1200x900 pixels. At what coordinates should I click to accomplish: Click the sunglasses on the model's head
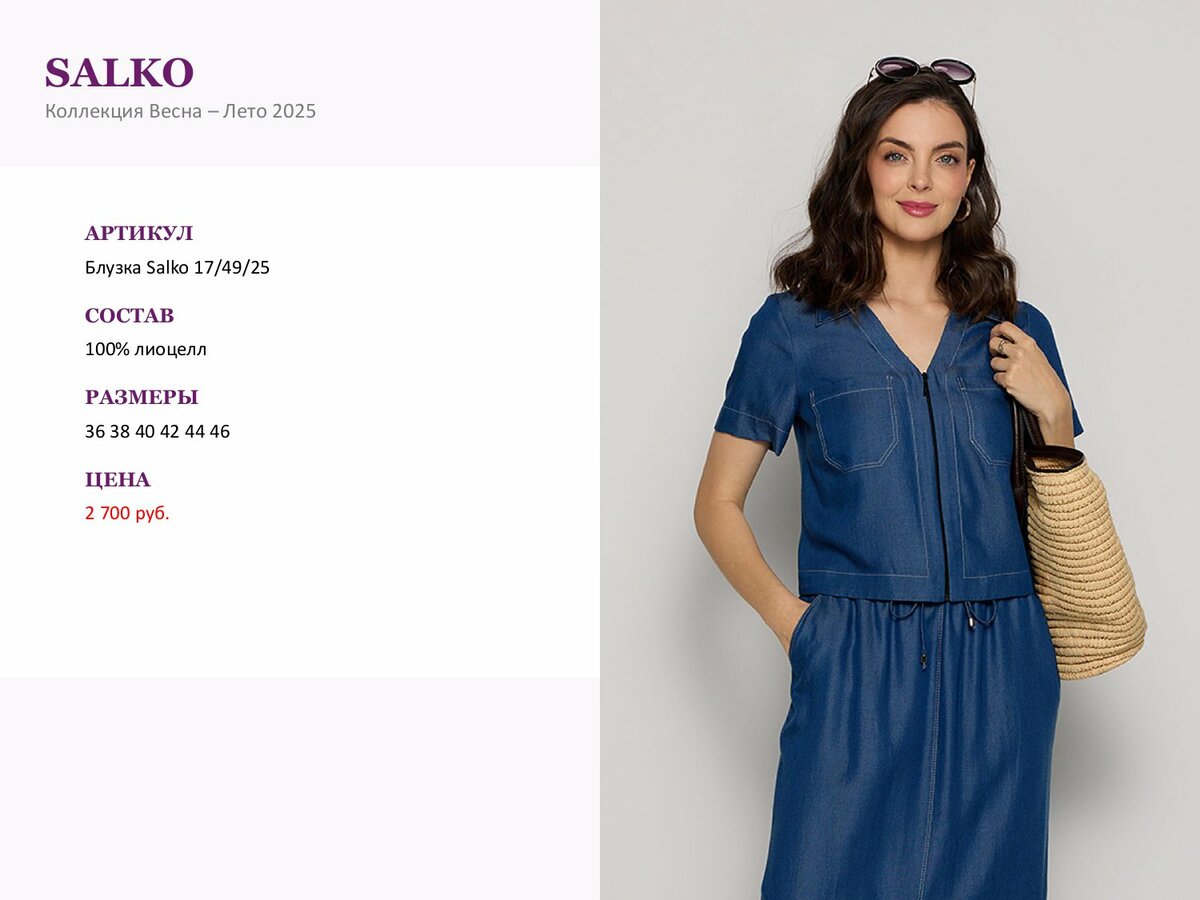922,71
